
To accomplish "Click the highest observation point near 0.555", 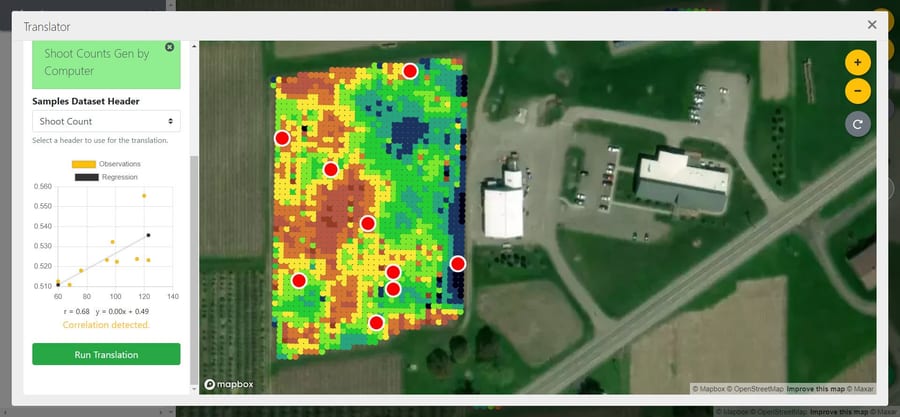I will point(144,196).
